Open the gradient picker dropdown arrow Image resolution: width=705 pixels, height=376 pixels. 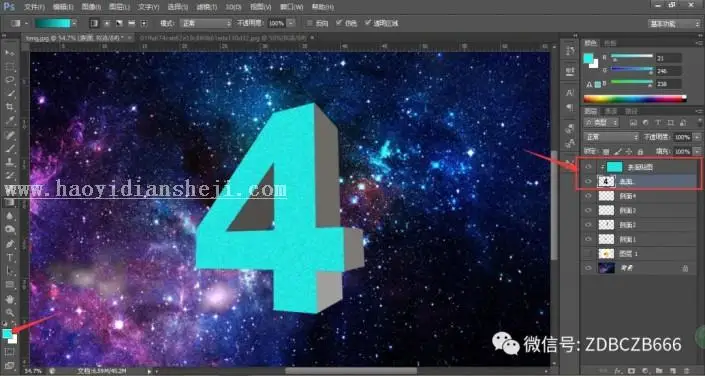[x=74, y=23]
